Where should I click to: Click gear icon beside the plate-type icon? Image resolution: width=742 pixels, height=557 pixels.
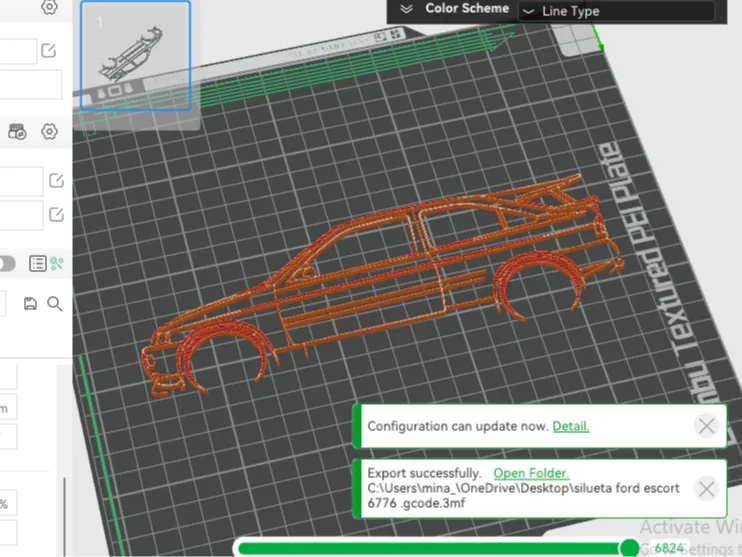click(49, 132)
